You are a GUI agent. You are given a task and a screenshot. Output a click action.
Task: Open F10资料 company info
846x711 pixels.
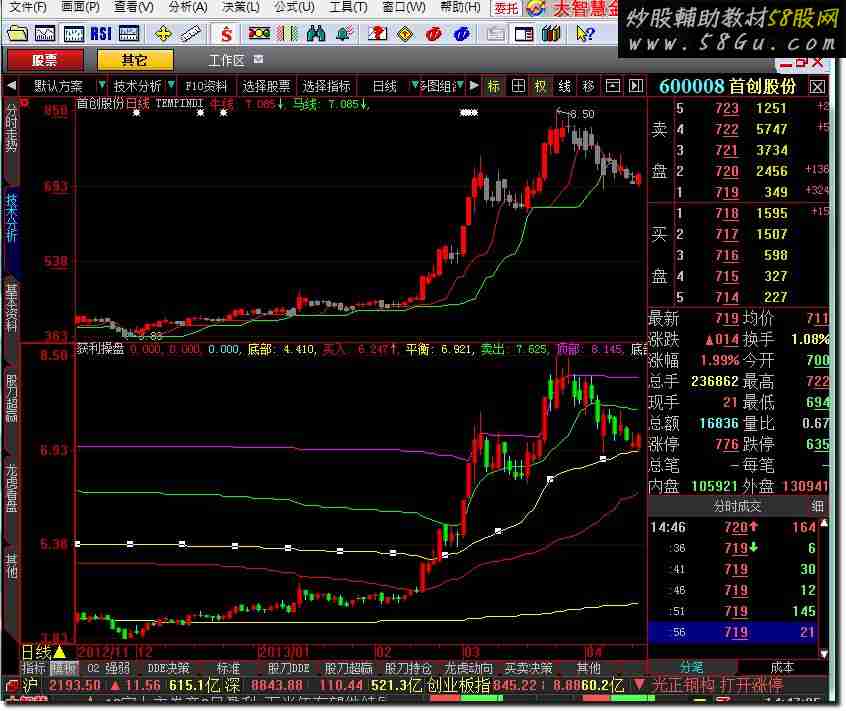tap(206, 86)
